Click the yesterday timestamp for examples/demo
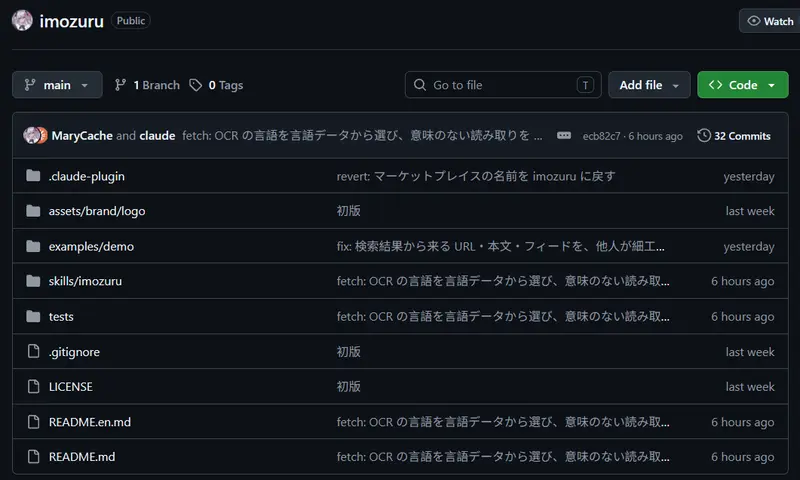The image size is (800, 480). point(748,247)
